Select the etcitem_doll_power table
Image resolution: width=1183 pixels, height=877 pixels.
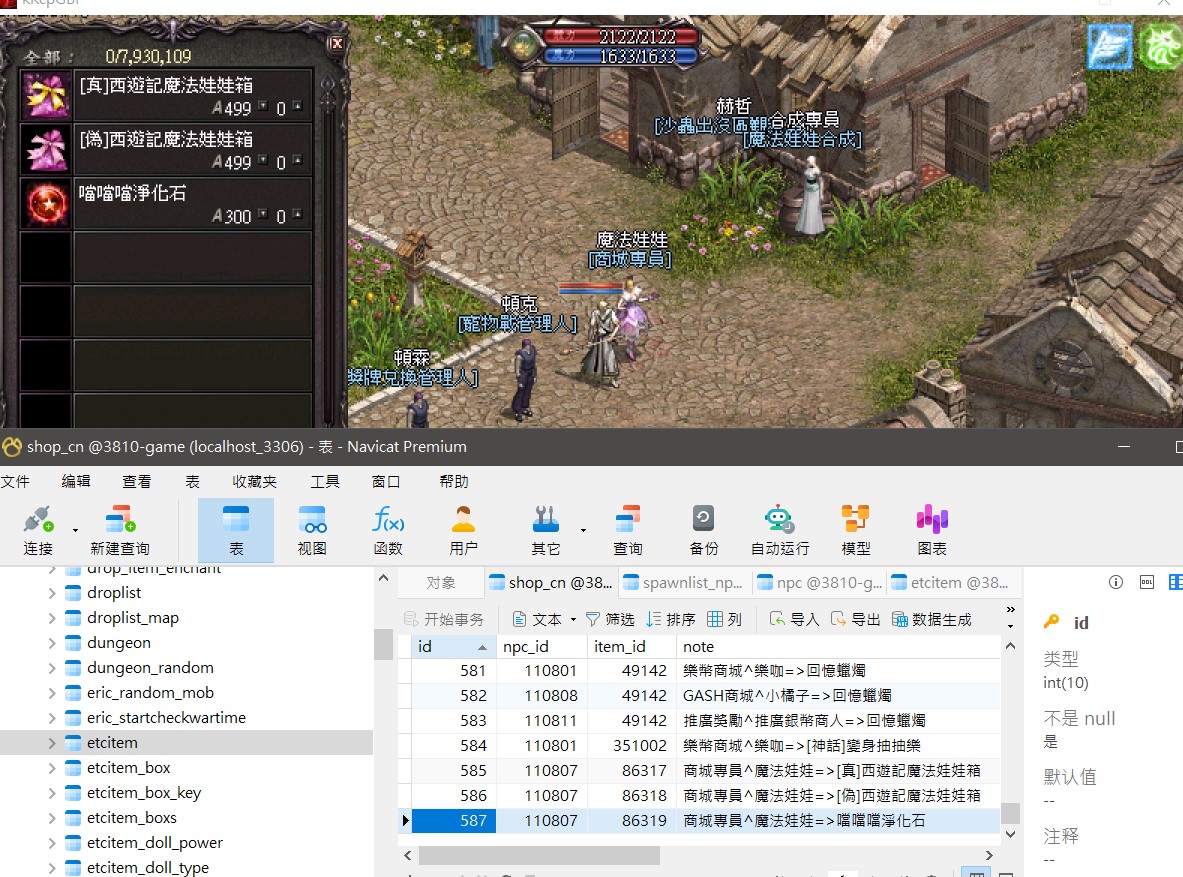click(155, 842)
